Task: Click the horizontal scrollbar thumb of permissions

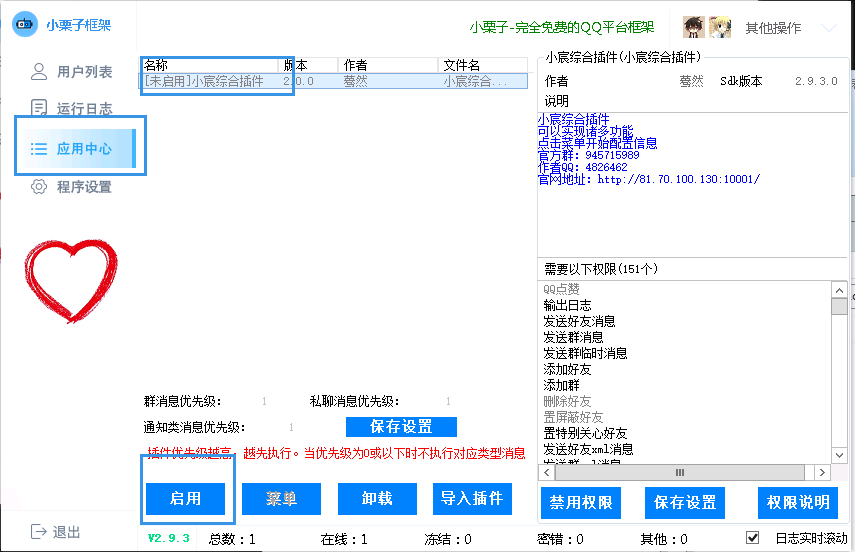Action: (679, 472)
